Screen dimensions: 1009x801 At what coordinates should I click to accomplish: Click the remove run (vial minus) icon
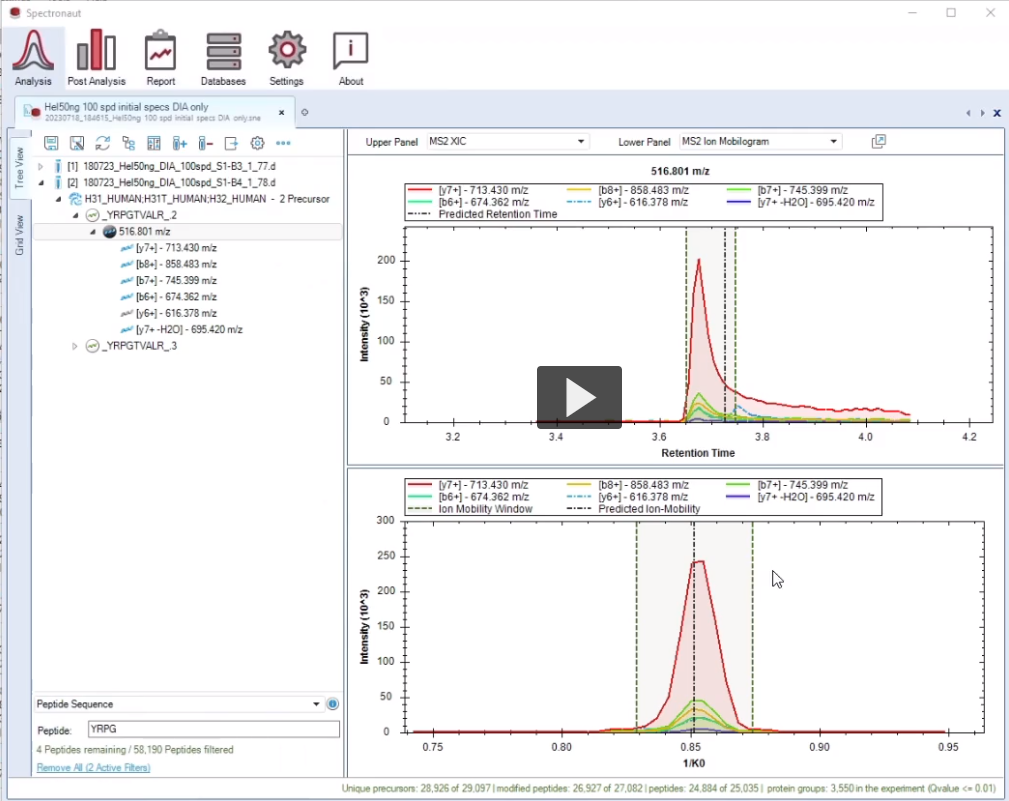pos(205,143)
